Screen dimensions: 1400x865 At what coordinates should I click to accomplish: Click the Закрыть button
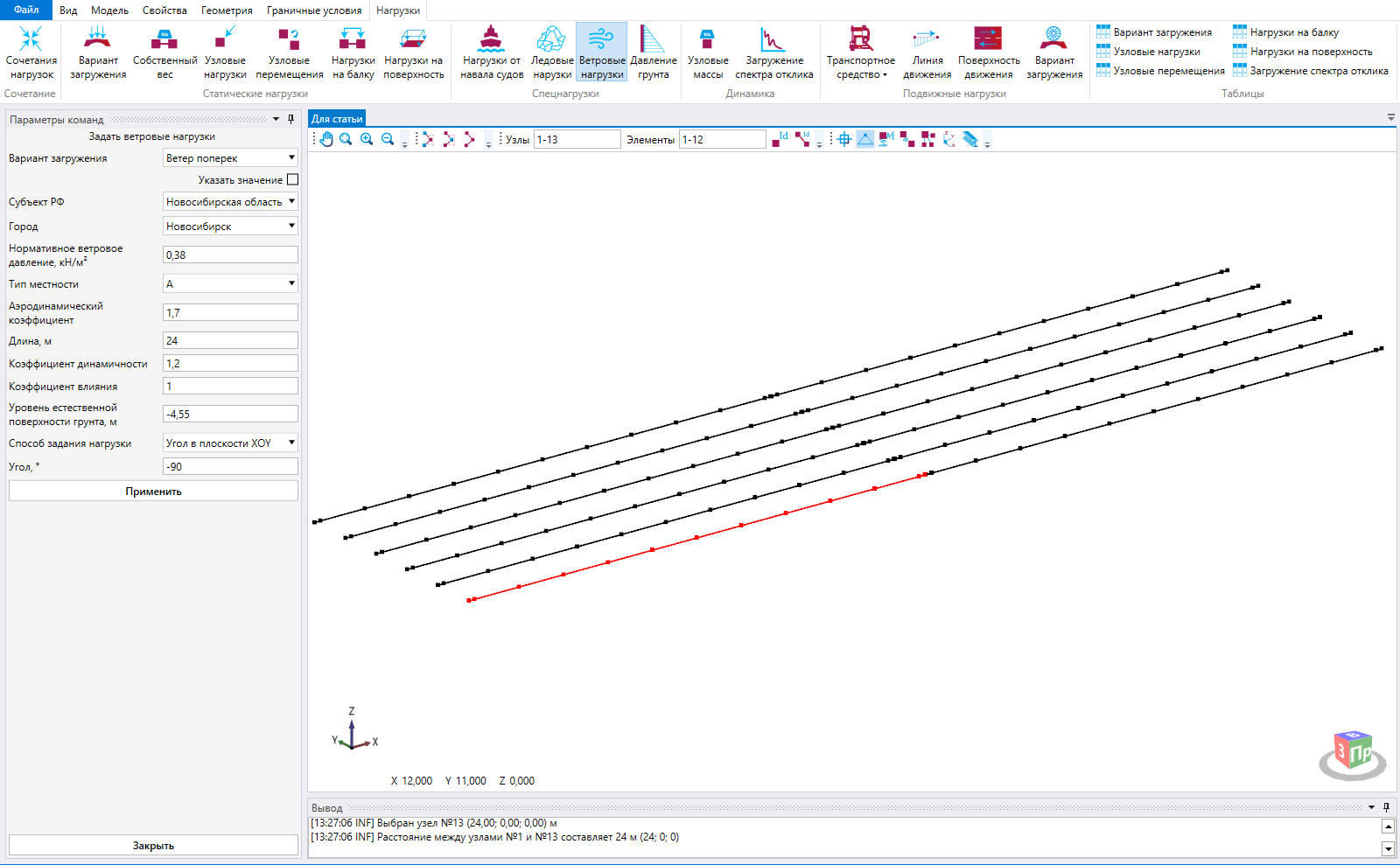point(153,846)
